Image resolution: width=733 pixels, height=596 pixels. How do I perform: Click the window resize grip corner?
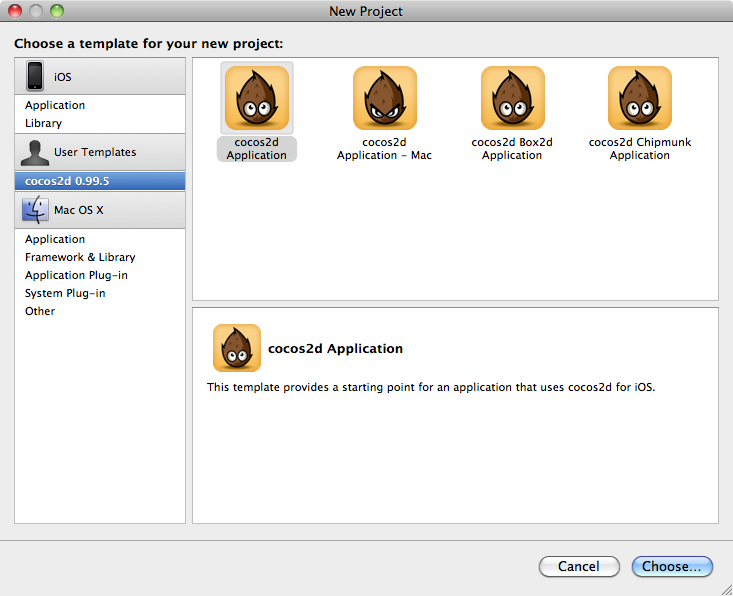pos(726,589)
